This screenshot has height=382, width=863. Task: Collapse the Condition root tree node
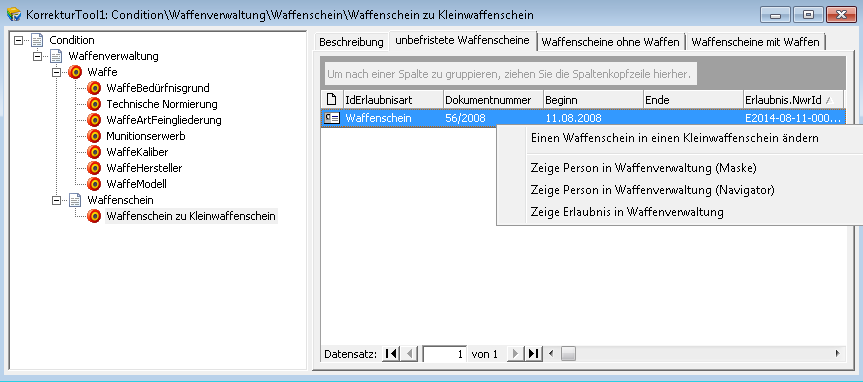tap(19, 40)
